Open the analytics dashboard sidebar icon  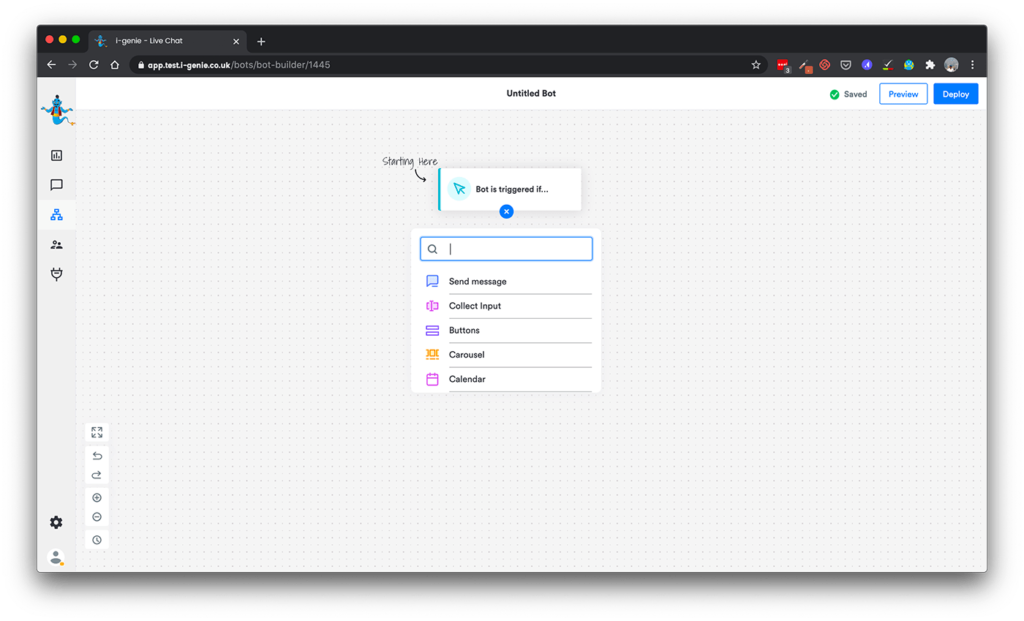click(56, 155)
